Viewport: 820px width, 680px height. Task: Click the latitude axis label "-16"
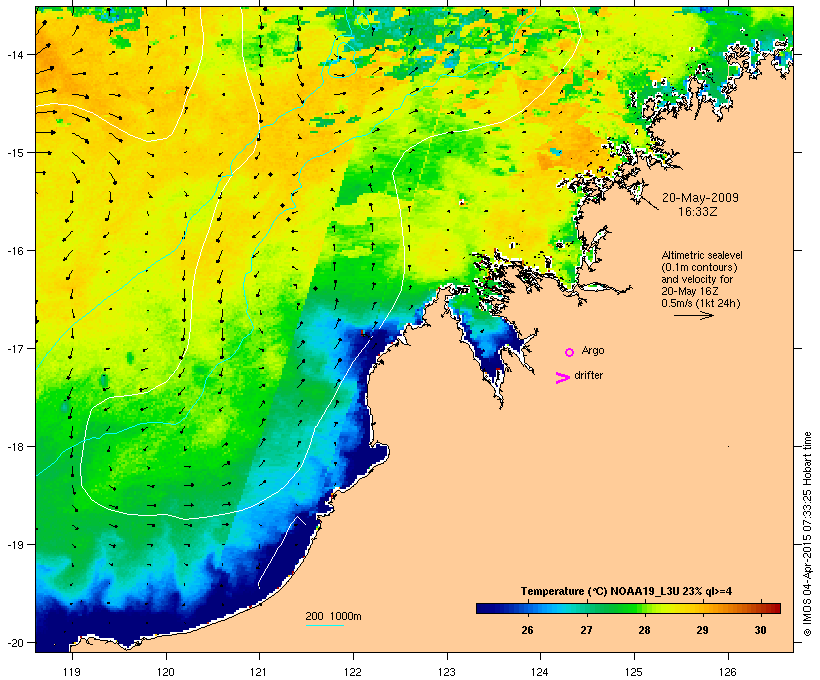[x=14, y=251]
